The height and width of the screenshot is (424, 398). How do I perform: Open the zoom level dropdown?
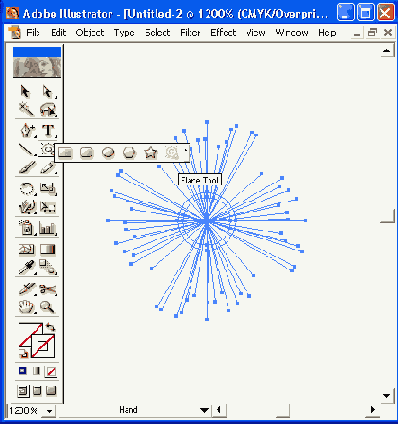(49, 411)
